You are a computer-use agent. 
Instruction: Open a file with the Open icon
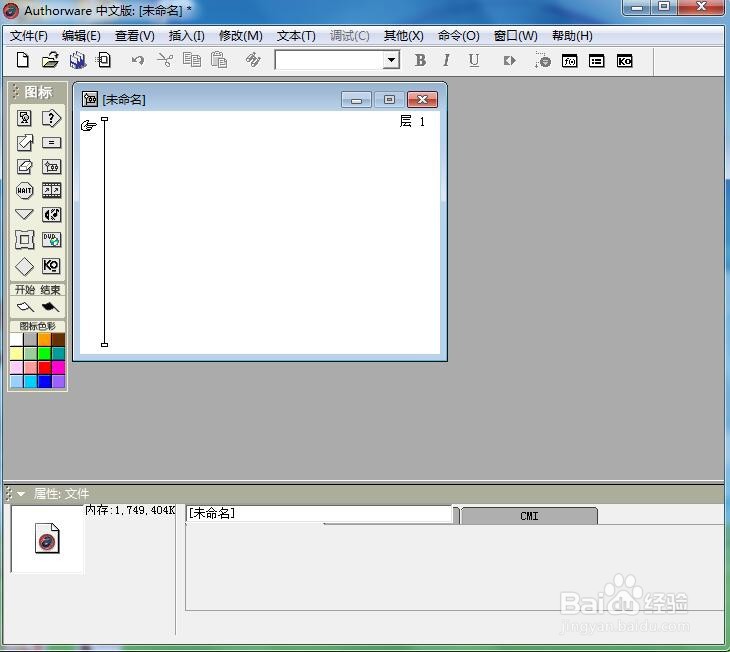pos(50,60)
